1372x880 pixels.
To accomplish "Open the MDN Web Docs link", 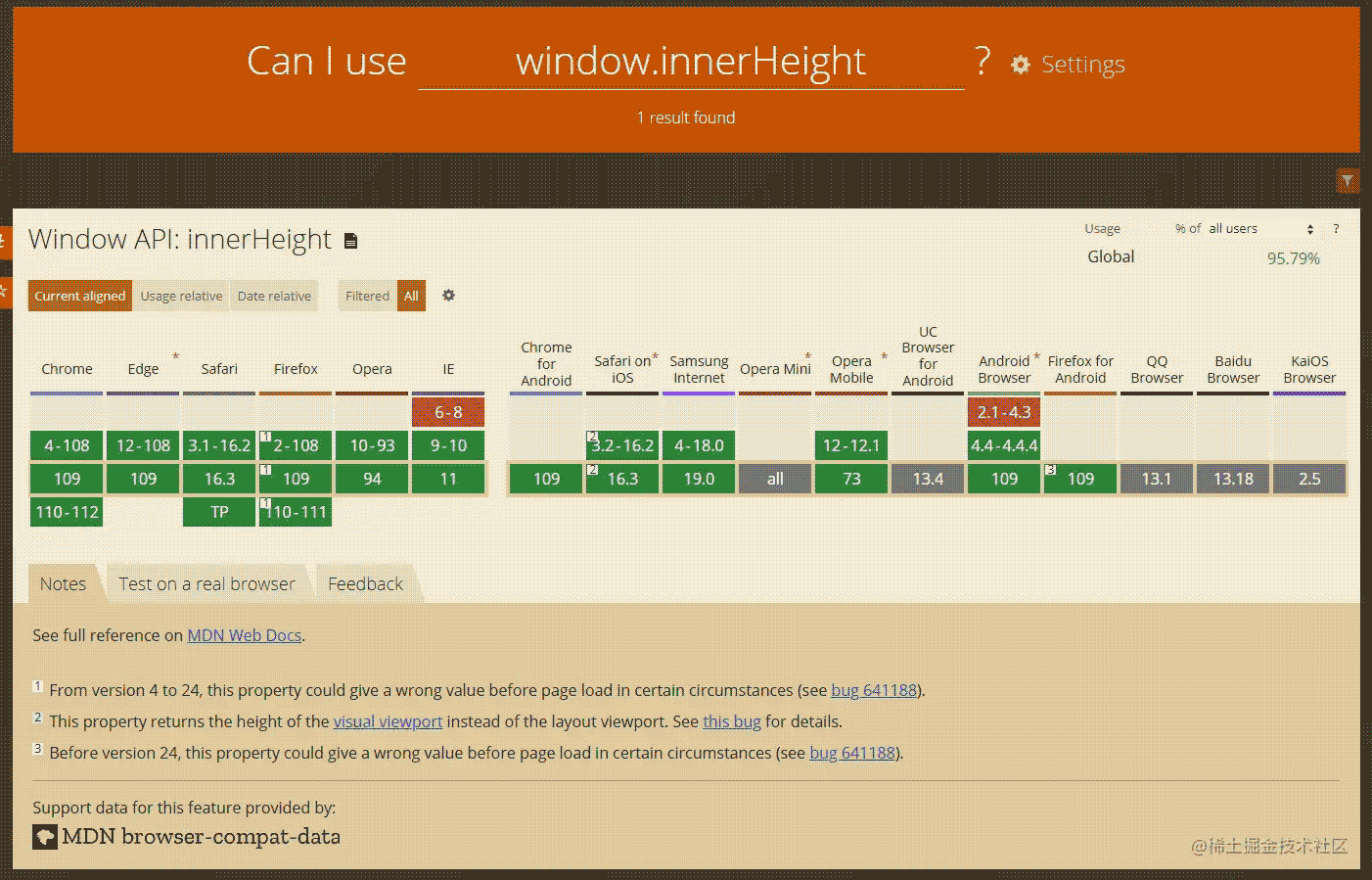I will pos(244,635).
